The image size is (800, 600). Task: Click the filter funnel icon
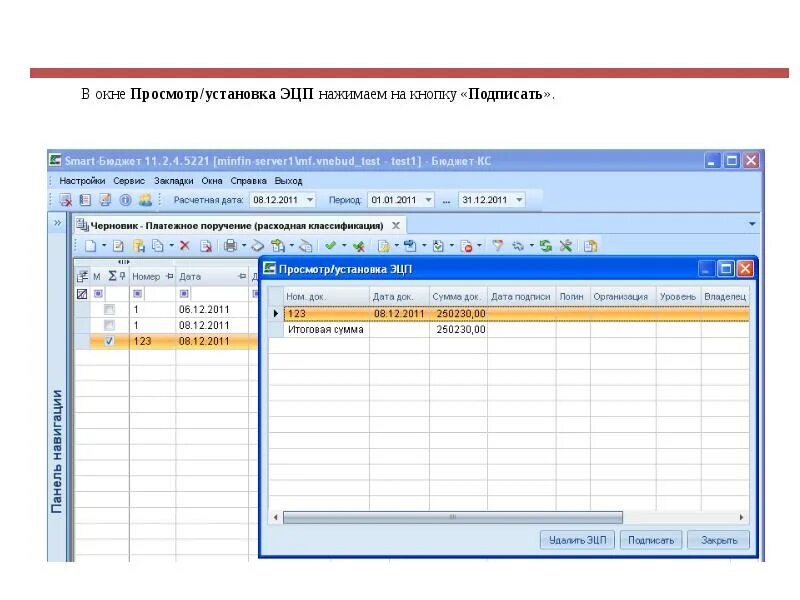point(497,246)
